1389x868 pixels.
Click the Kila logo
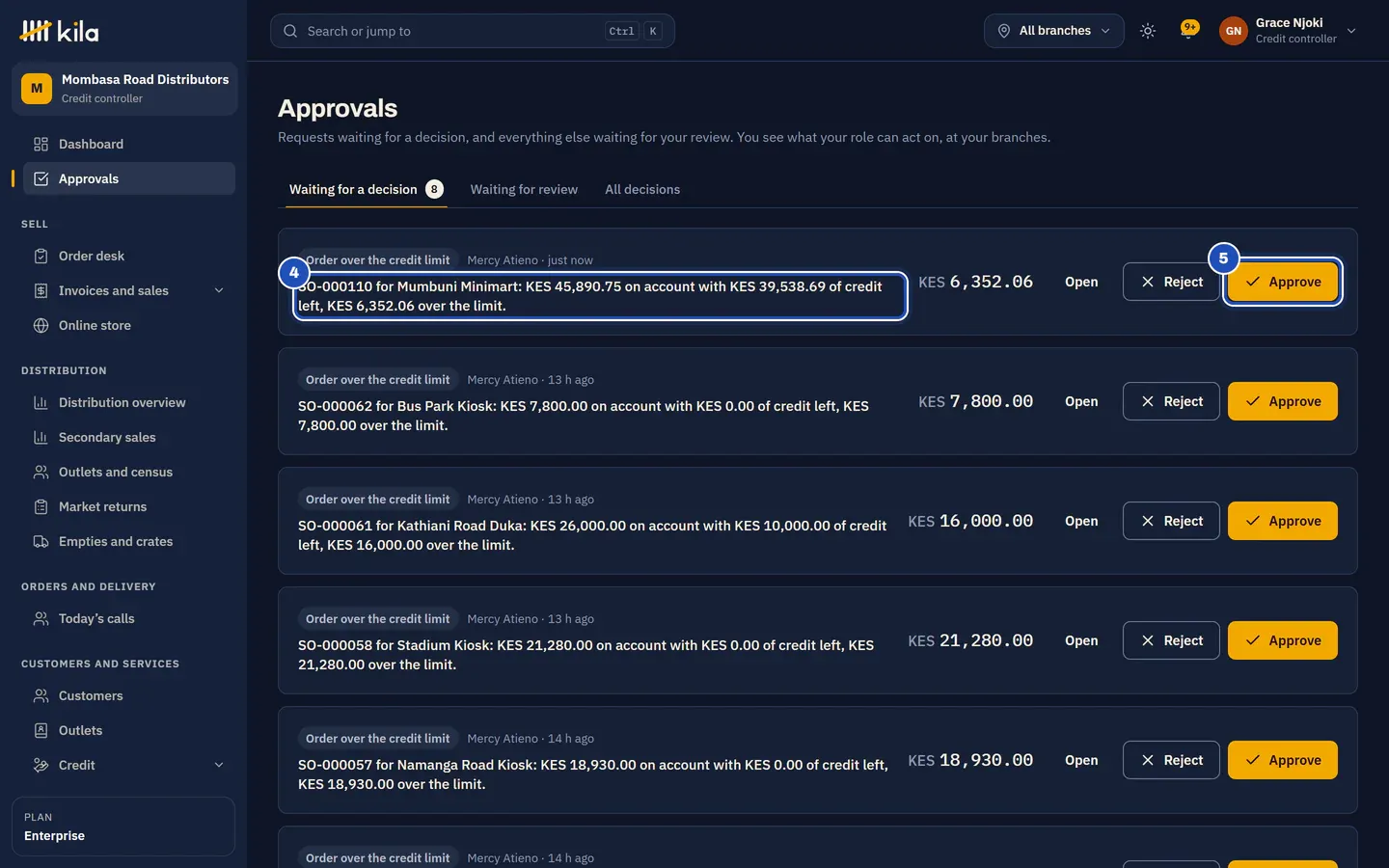(x=59, y=31)
